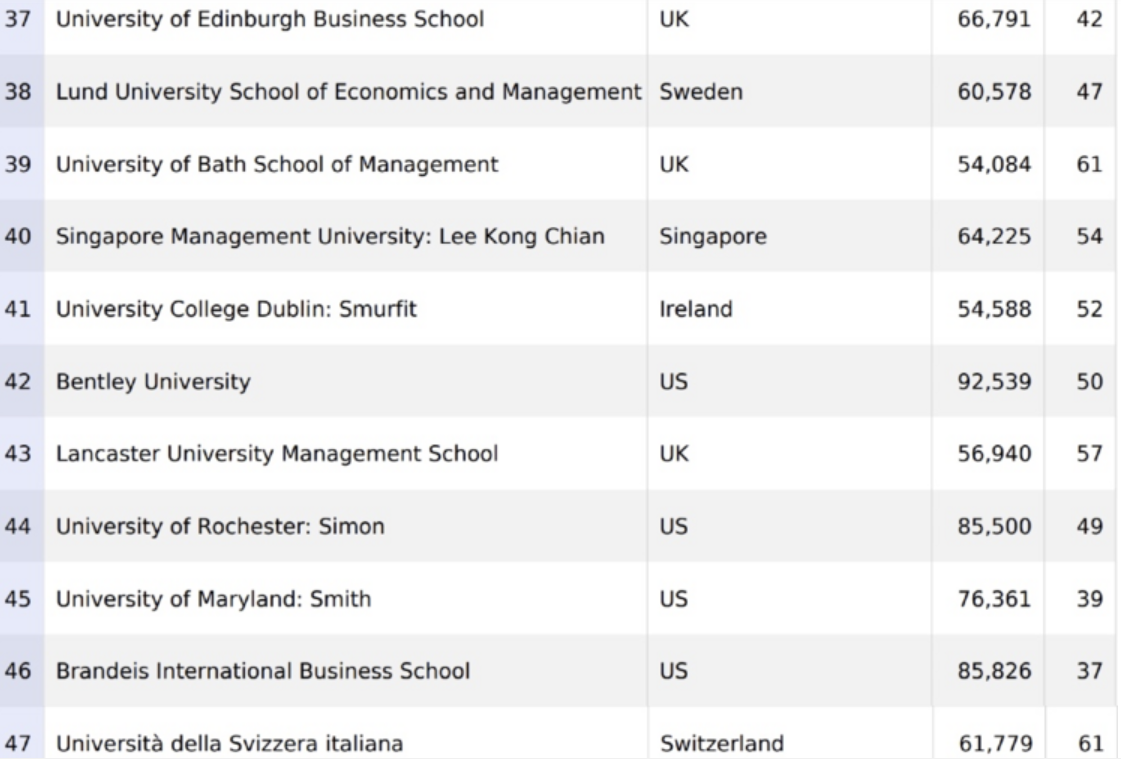Select the Sweden country cell
Screen dimensions: 1121x759
pos(687,92)
